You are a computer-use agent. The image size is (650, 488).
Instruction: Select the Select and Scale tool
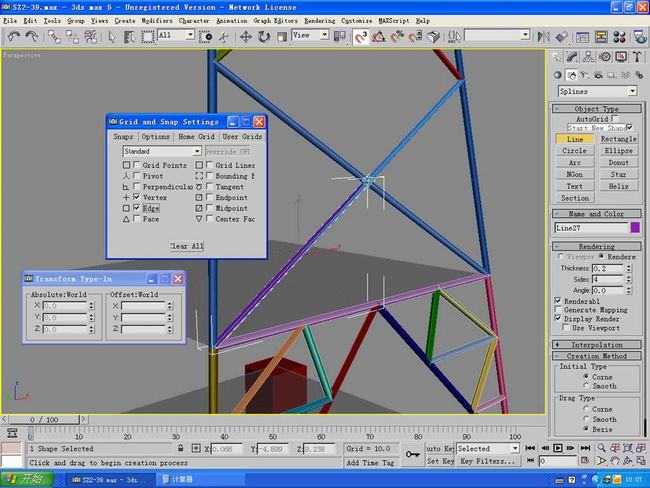[x=282, y=36]
